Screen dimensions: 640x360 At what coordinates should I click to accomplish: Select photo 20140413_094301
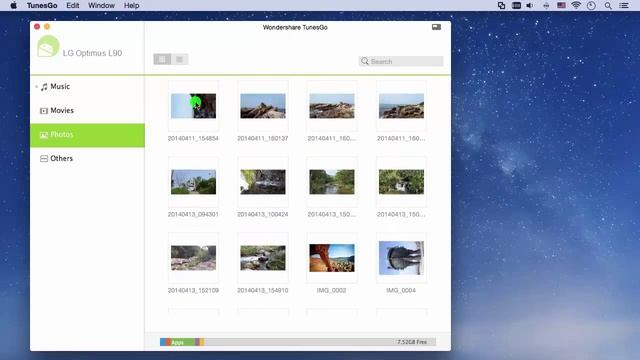pyautogui.click(x=193, y=182)
